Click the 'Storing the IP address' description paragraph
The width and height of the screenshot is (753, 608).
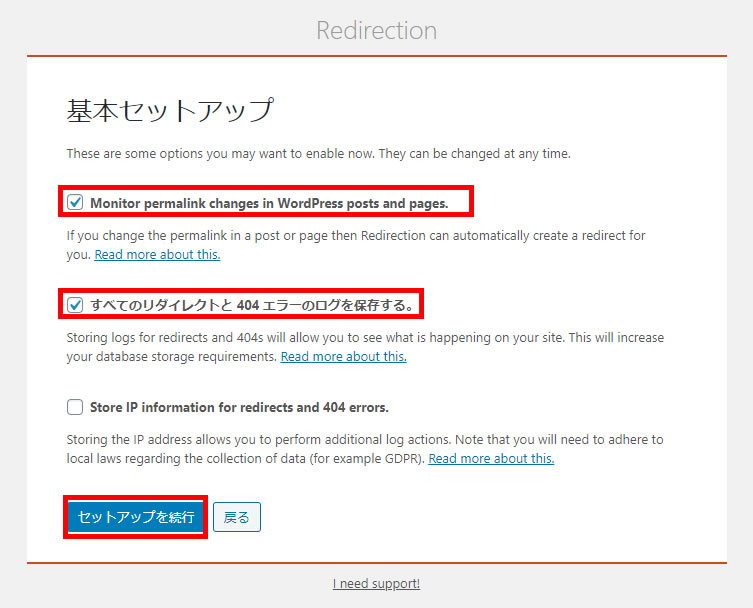click(365, 449)
